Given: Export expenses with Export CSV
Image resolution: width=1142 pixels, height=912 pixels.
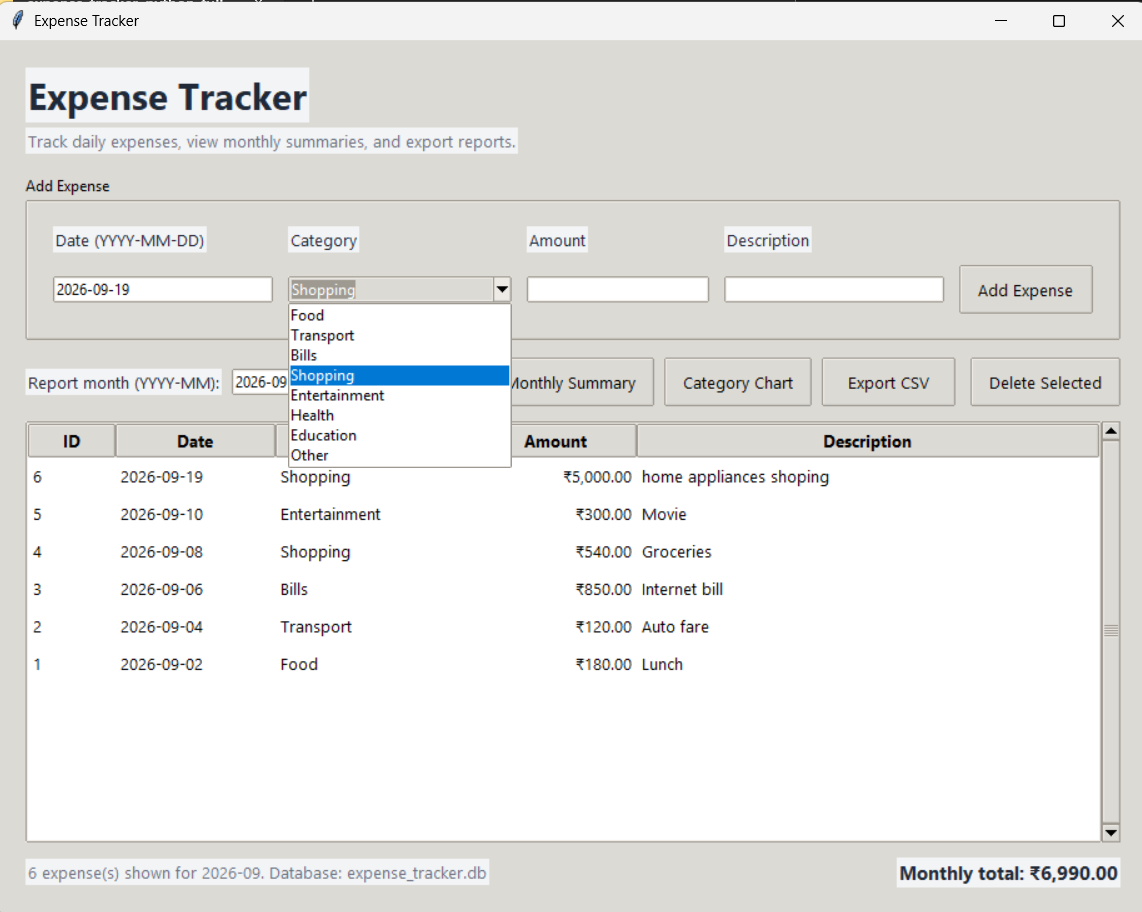Looking at the screenshot, I should coord(889,382).
